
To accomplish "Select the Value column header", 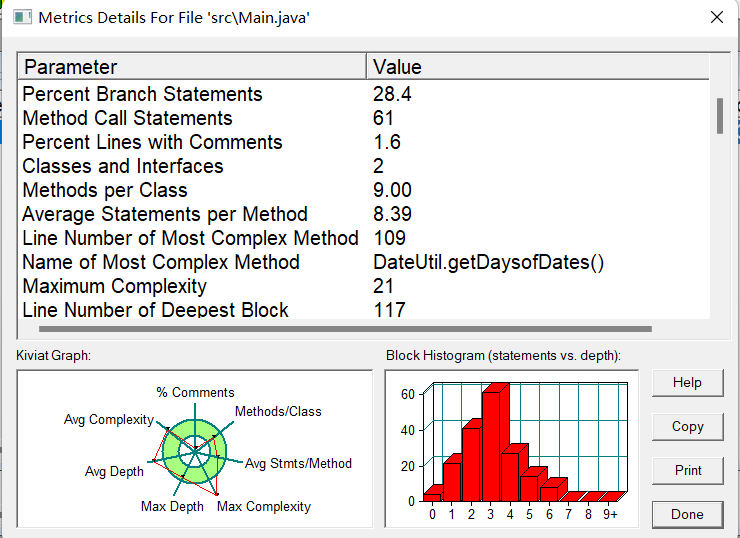I will coord(538,67).
